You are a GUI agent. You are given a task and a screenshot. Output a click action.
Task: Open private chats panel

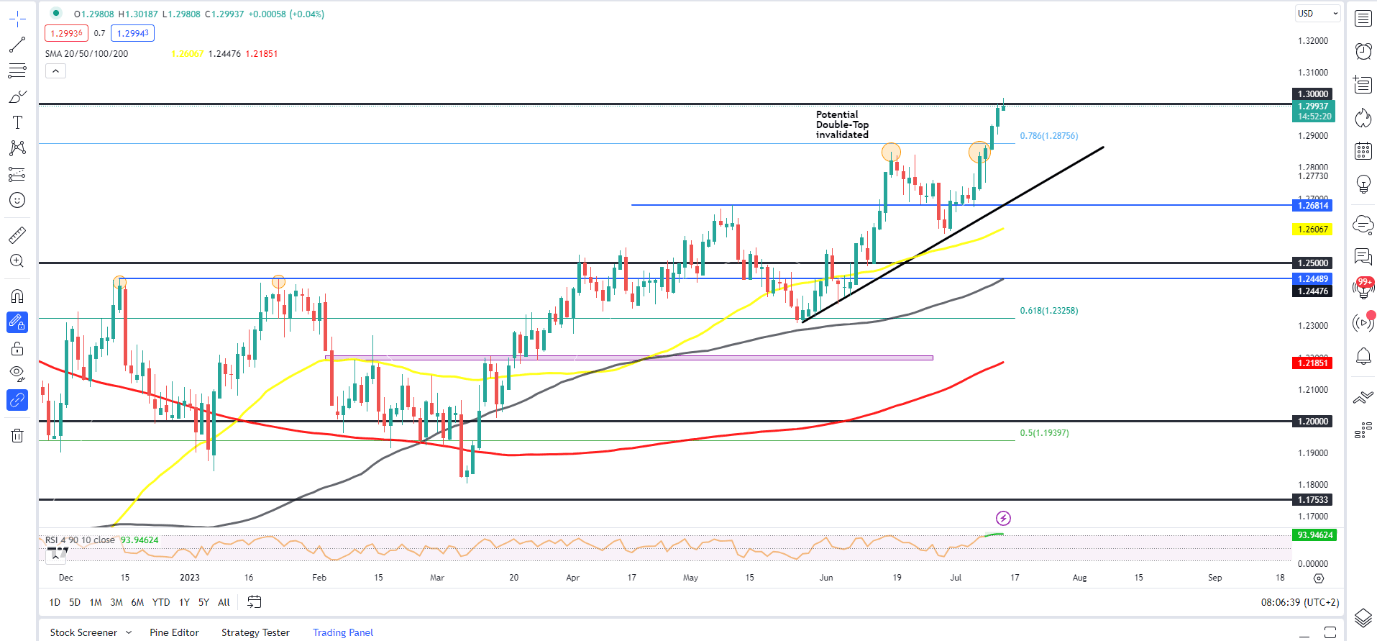pyautogui.click(x=1362, y=257)
